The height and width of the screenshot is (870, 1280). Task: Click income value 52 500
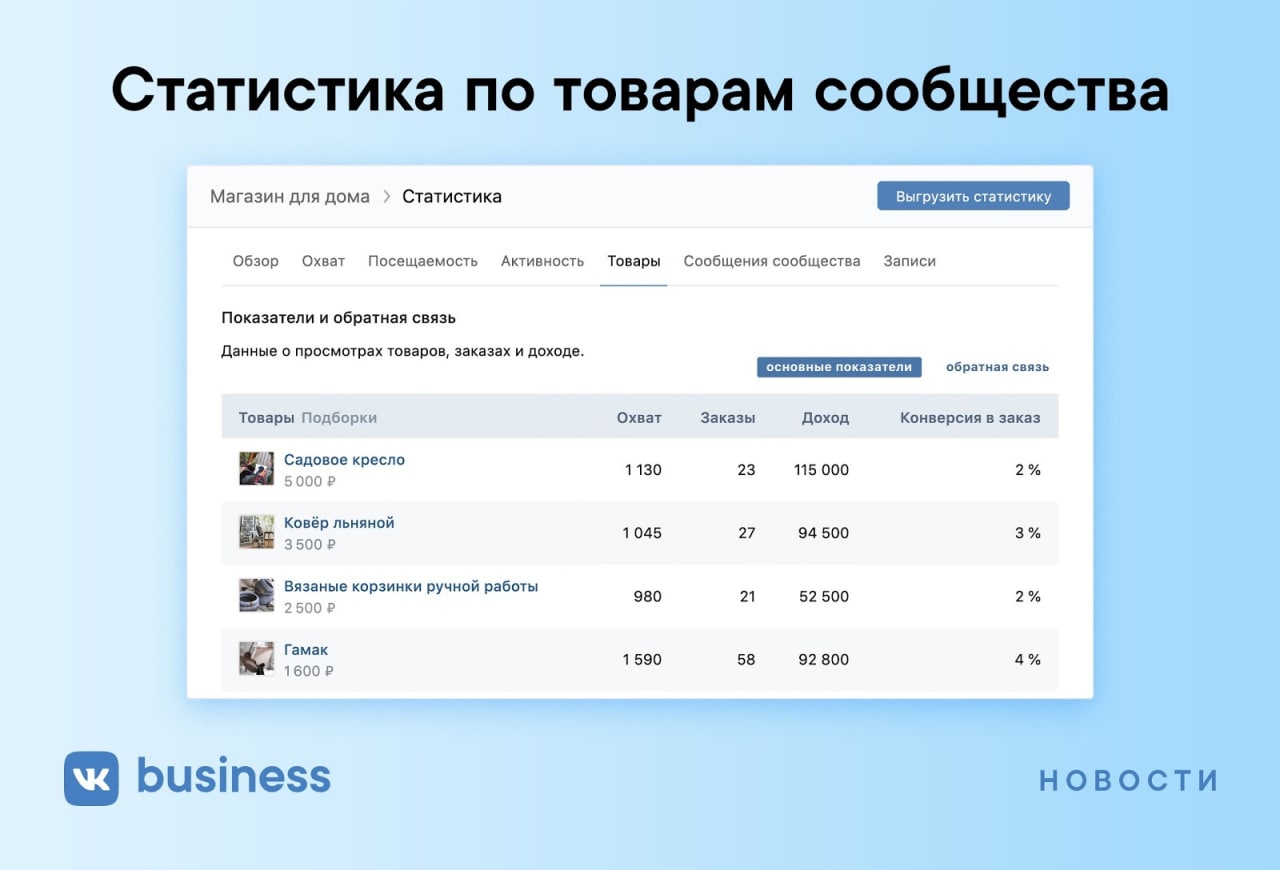pos(824,597)
